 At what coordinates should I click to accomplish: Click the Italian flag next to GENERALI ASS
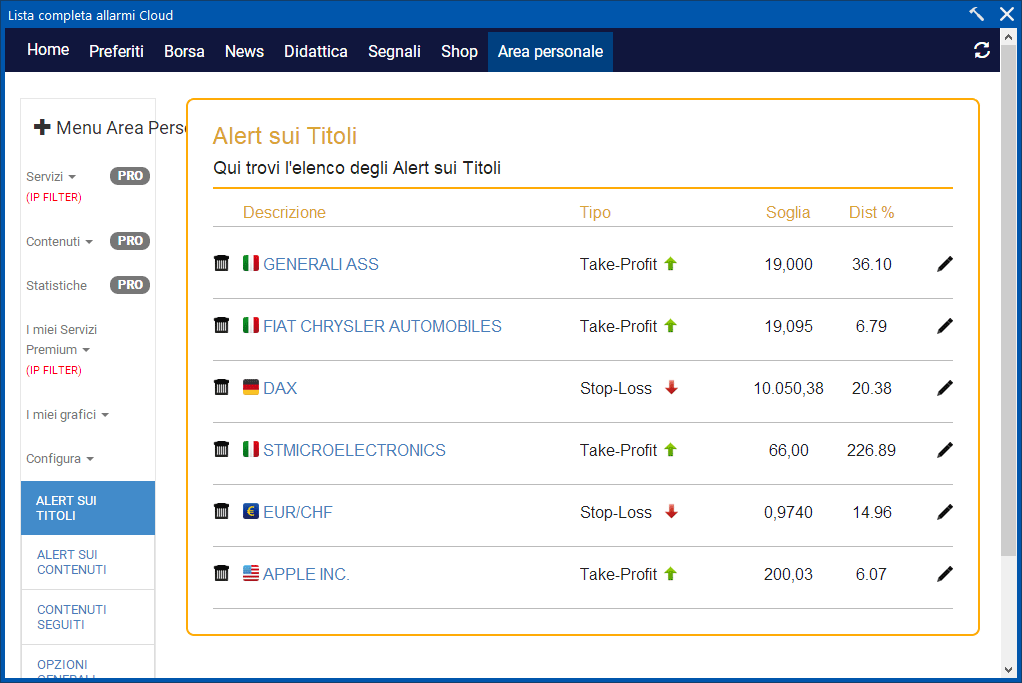[251, 263]
